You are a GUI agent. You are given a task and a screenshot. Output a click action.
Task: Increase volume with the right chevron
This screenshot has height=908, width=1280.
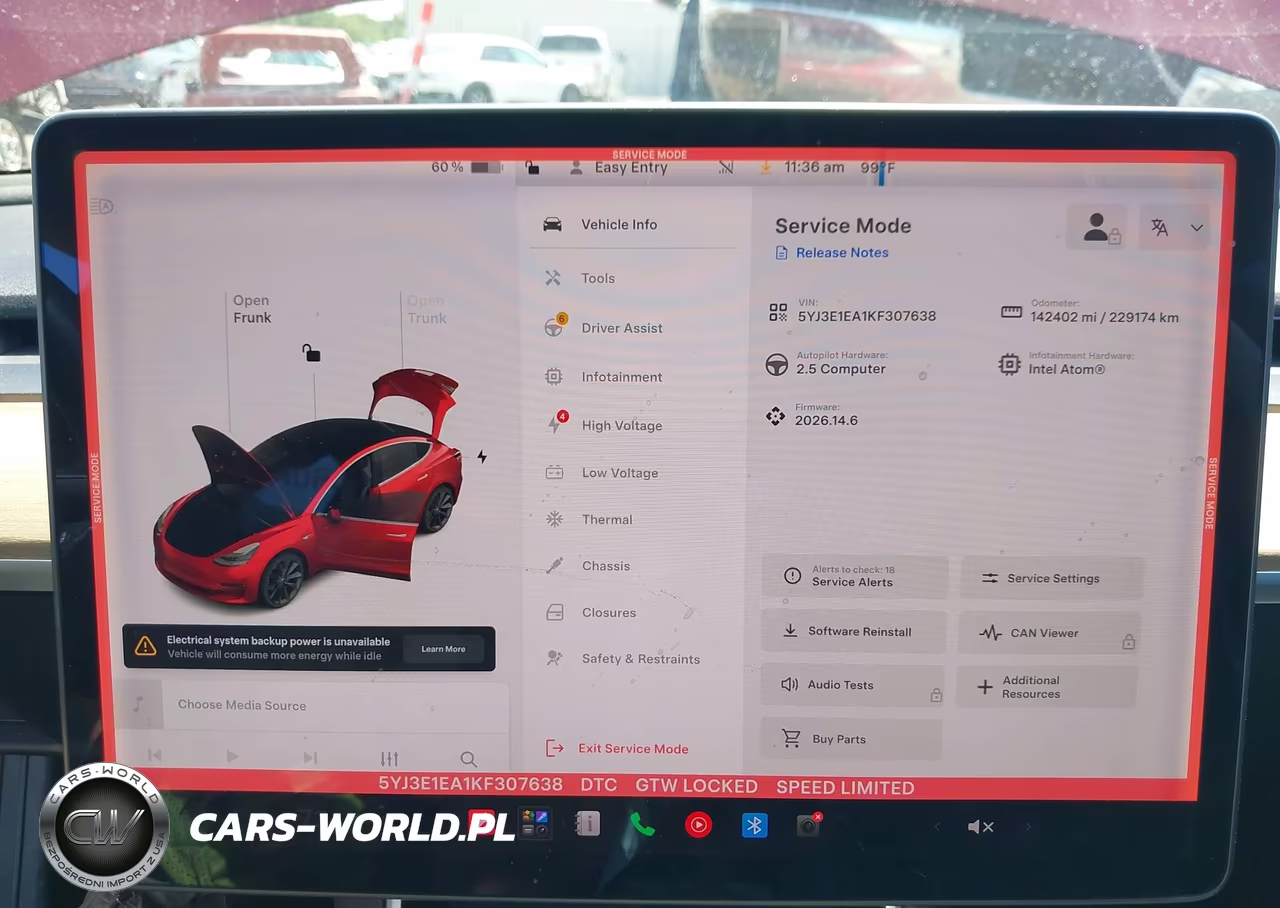coord(1028,827)
